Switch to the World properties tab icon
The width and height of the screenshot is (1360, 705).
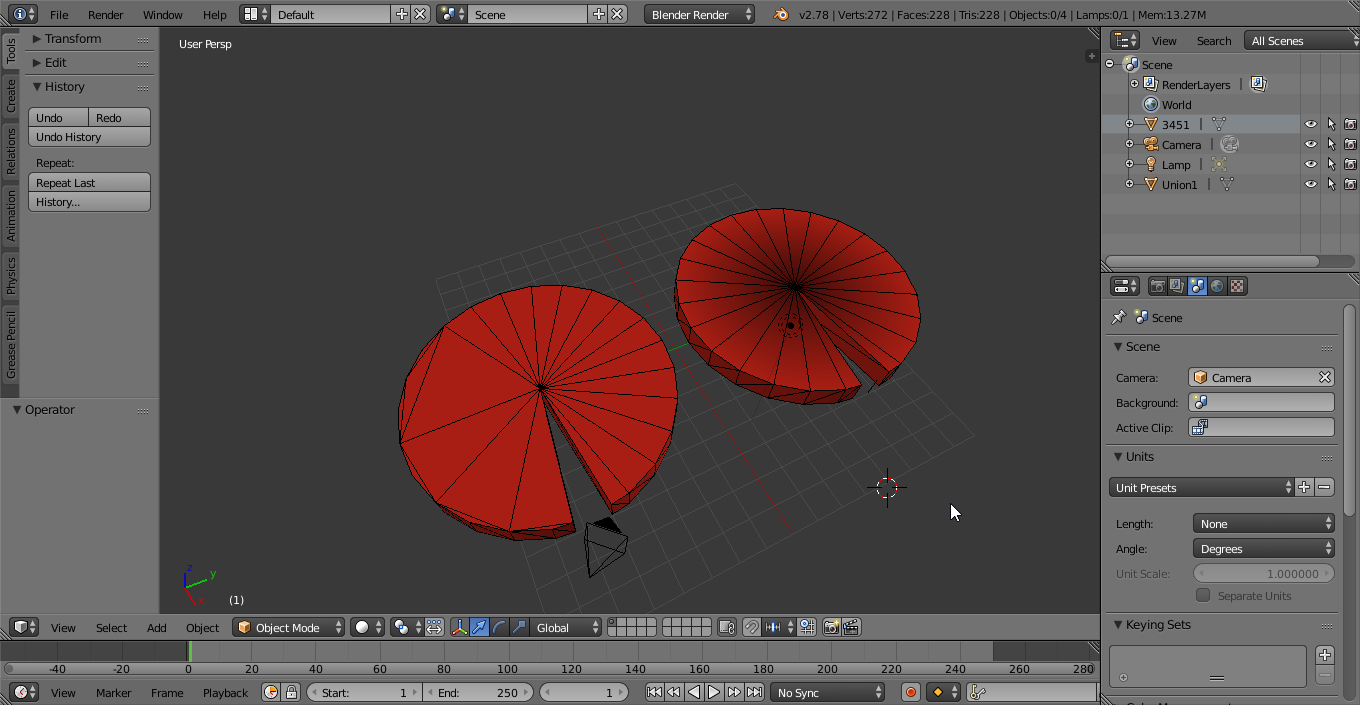(x=1217, y=286)
